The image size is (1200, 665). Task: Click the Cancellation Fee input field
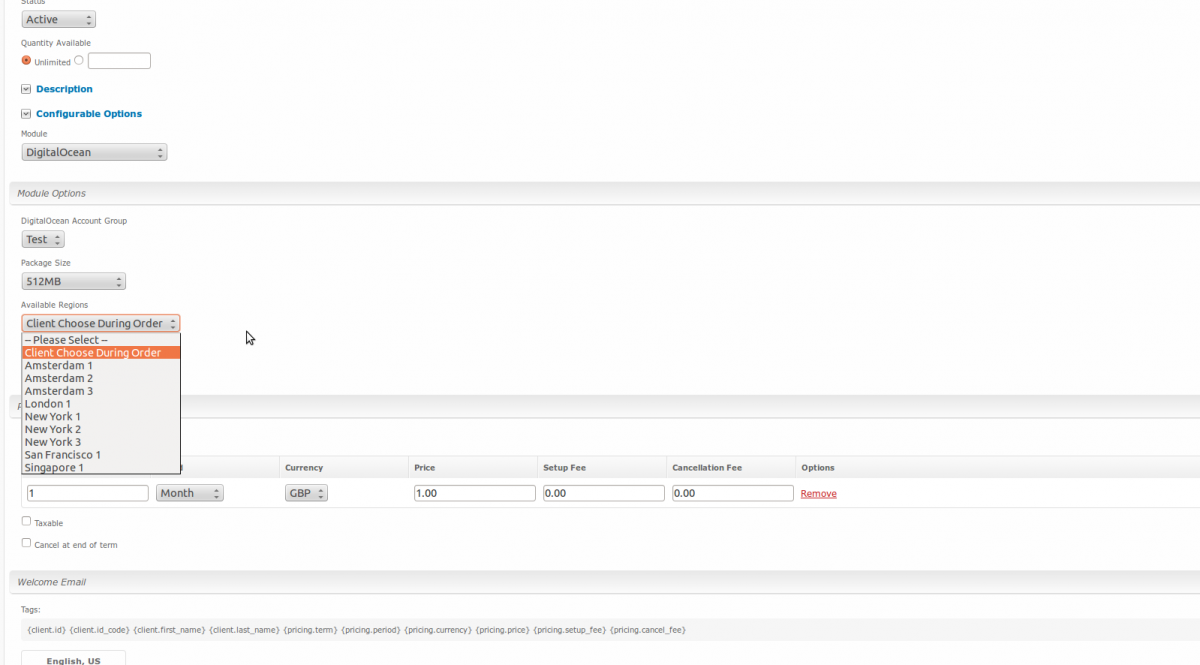pyautogui.click(x=733, y=493)
